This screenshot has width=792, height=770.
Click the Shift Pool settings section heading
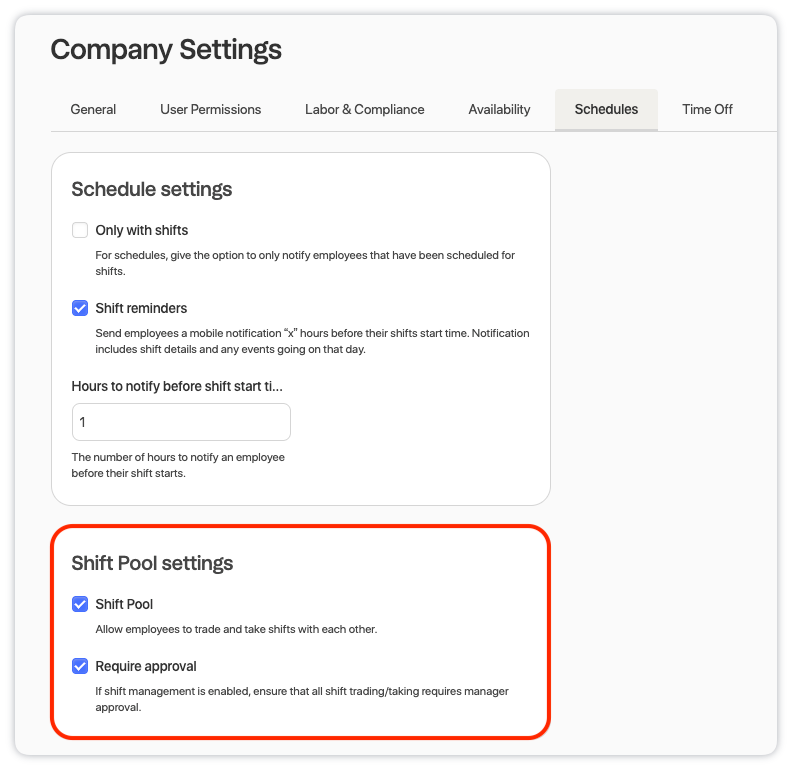click(152, 563)
